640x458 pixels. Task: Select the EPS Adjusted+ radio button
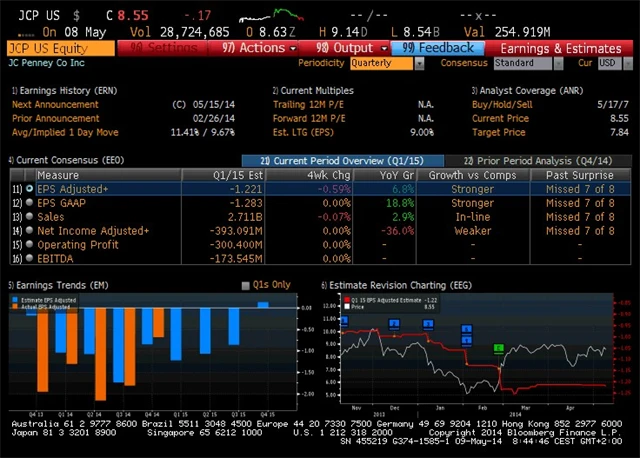click(x=29, y=188)
